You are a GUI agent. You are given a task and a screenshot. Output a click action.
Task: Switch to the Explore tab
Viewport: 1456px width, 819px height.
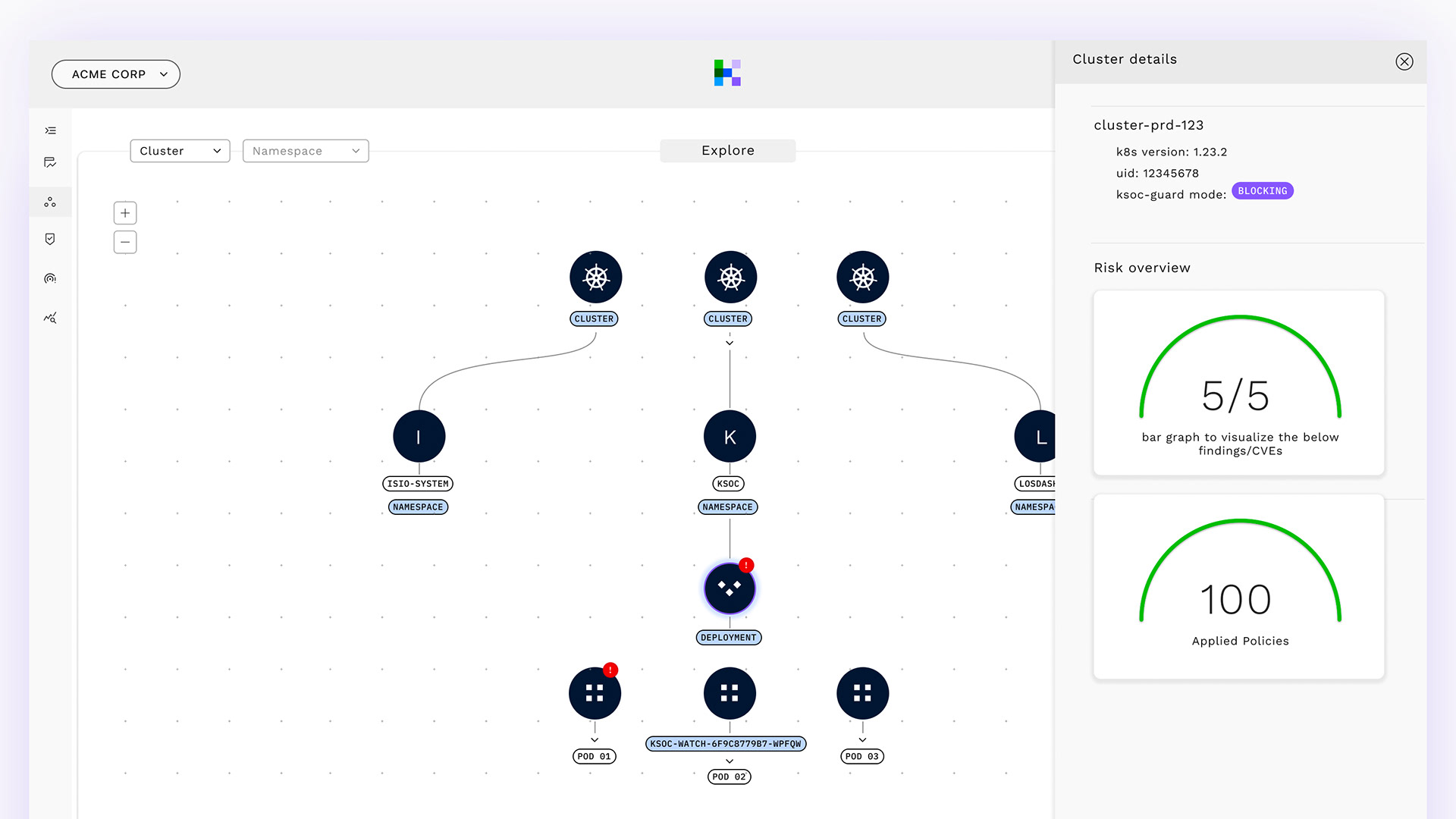(728, 151)
